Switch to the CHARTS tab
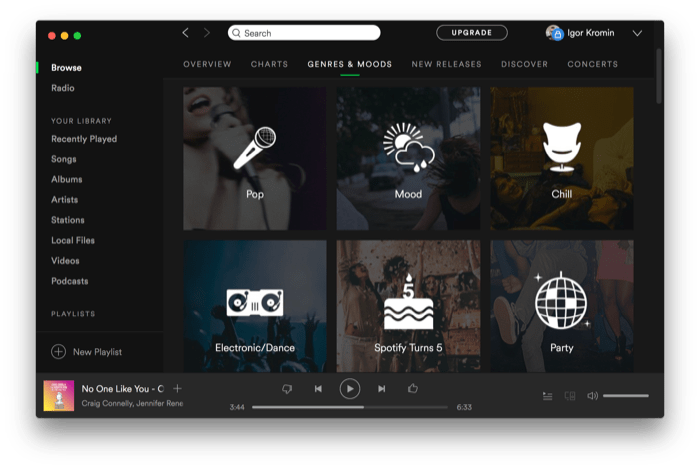The width and height of the screenshot is (700, 469). coord(269,64)
